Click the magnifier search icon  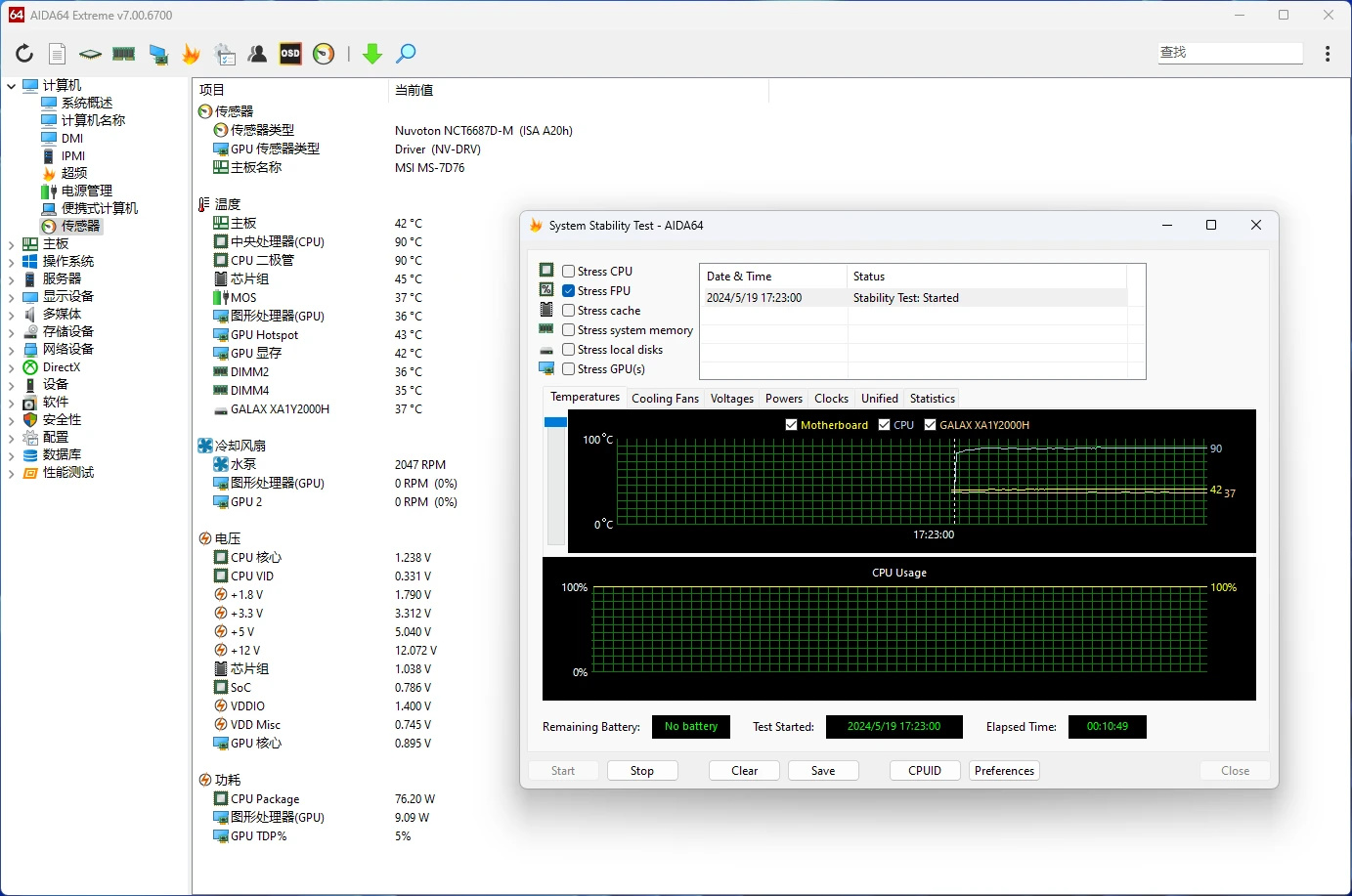406,54
